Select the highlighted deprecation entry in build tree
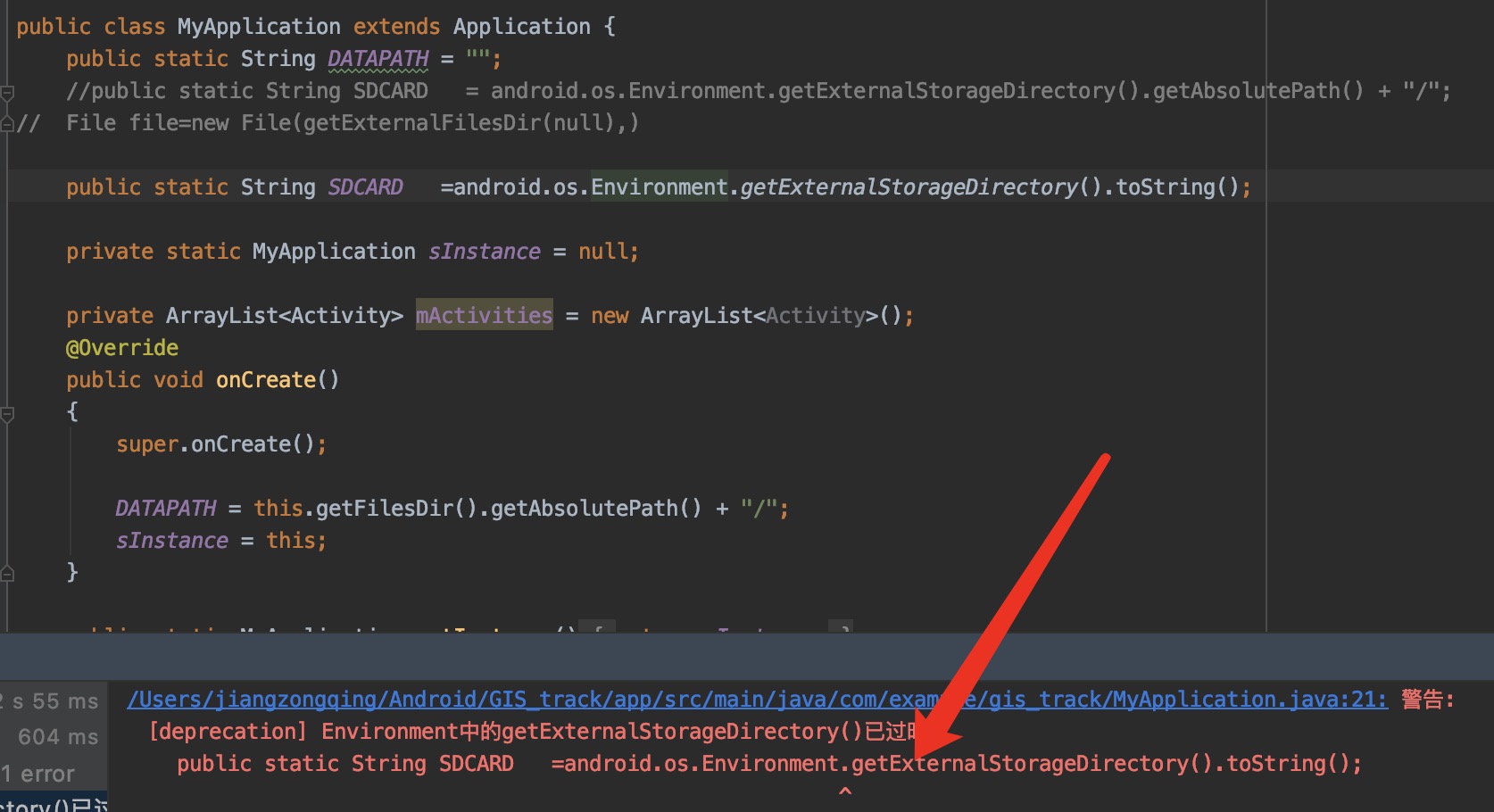 (54, 804)
